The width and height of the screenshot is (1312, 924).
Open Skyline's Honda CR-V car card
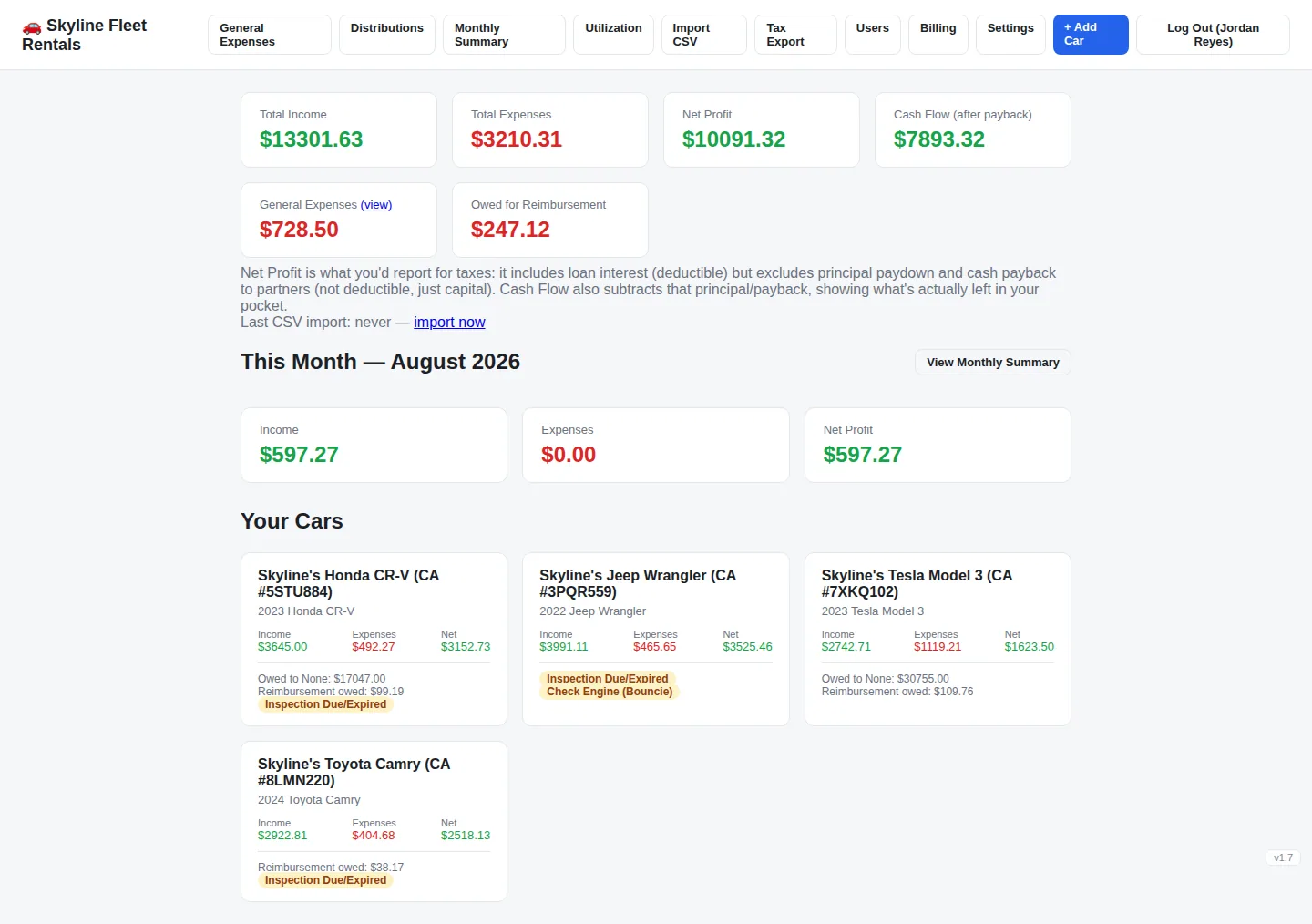tap(374, 639)
